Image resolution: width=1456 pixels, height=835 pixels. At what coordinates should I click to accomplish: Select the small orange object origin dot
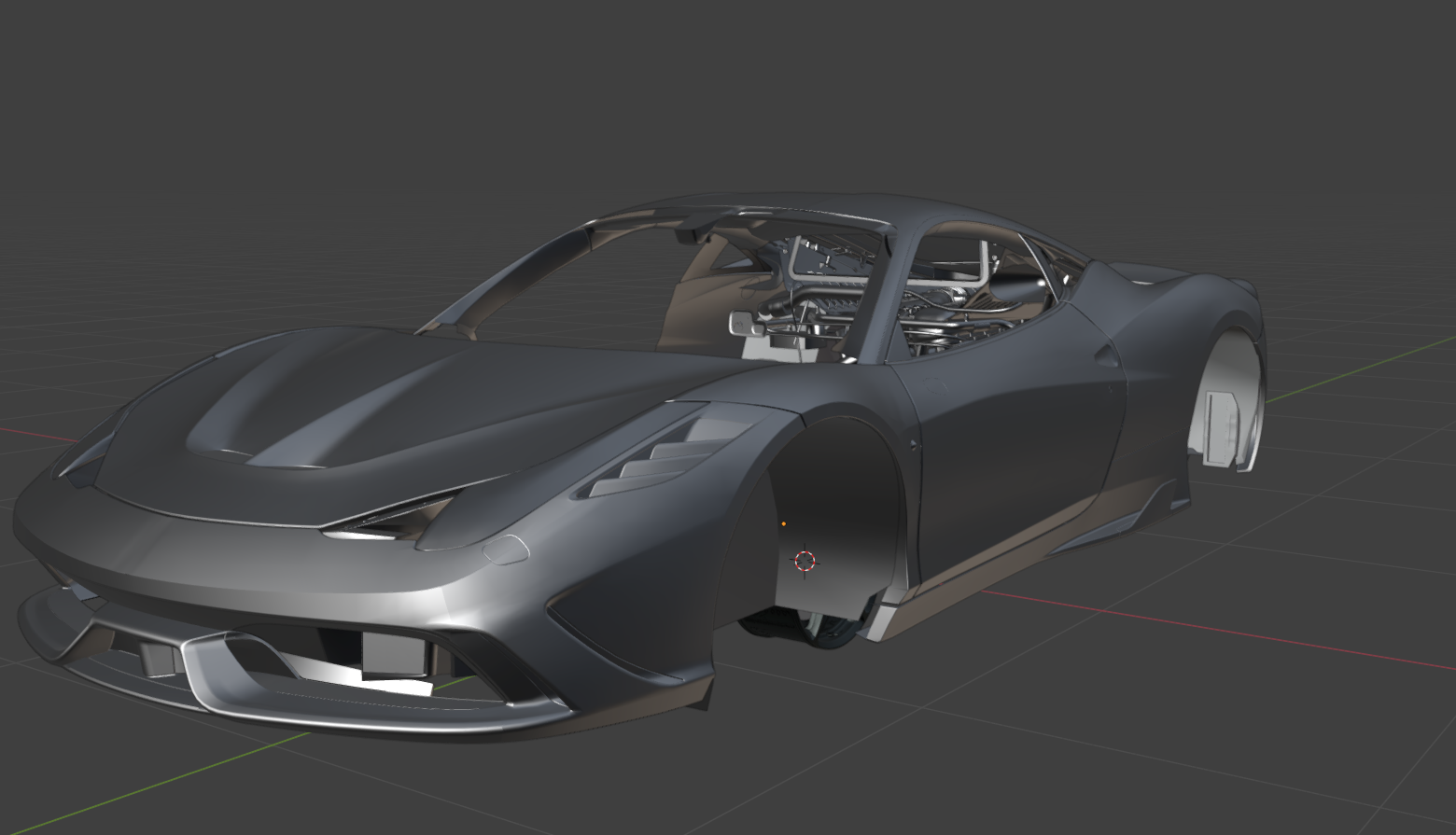[783, 524]
